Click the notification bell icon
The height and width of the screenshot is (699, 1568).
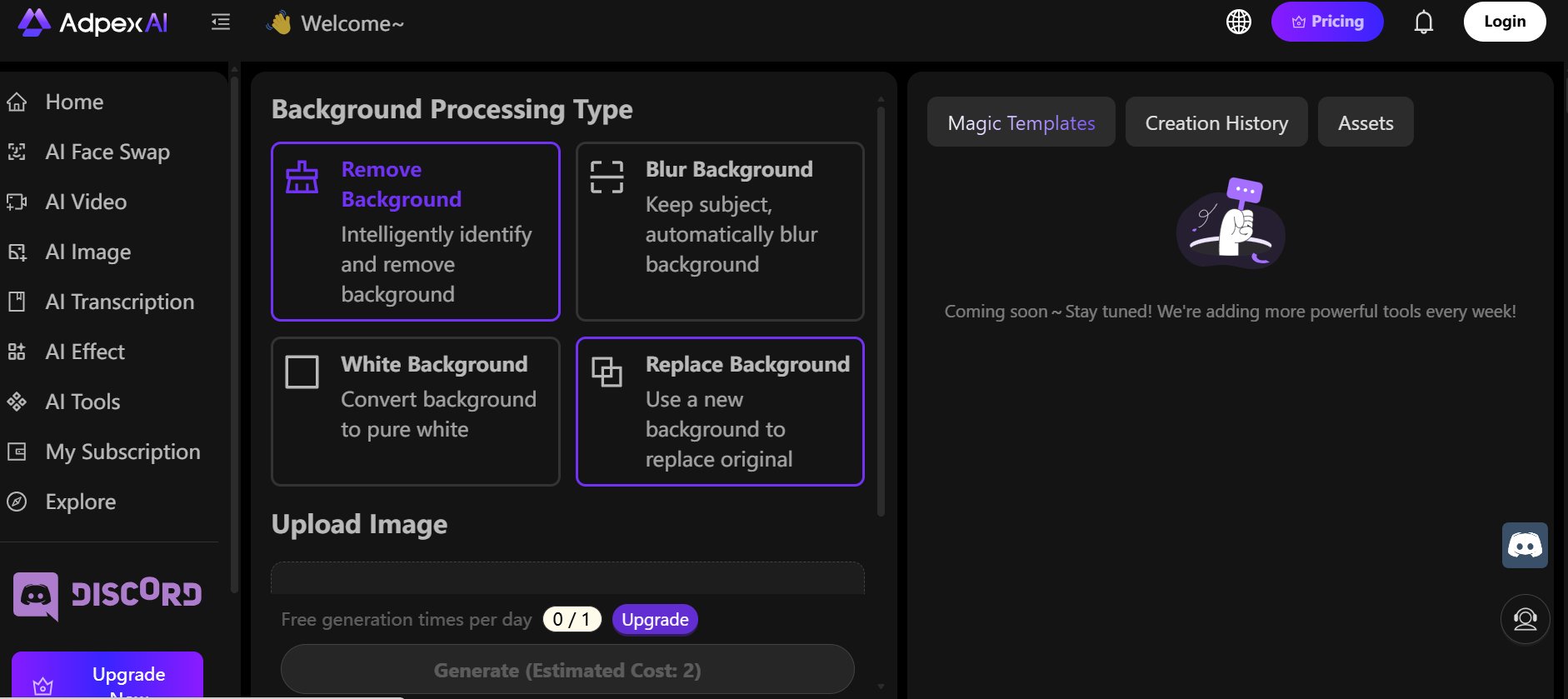click(x=1423, y=22)
